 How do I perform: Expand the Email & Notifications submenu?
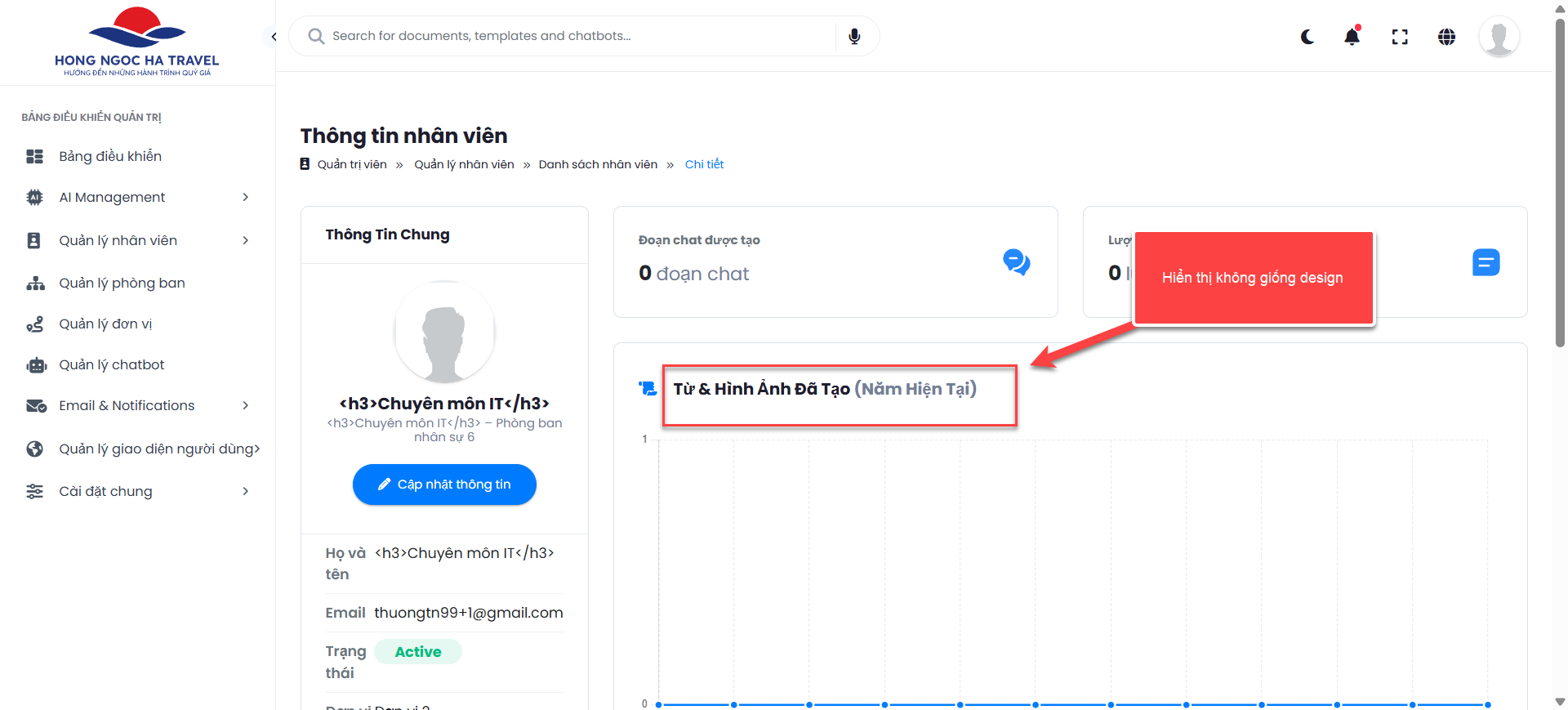click(x=245, y=405)
